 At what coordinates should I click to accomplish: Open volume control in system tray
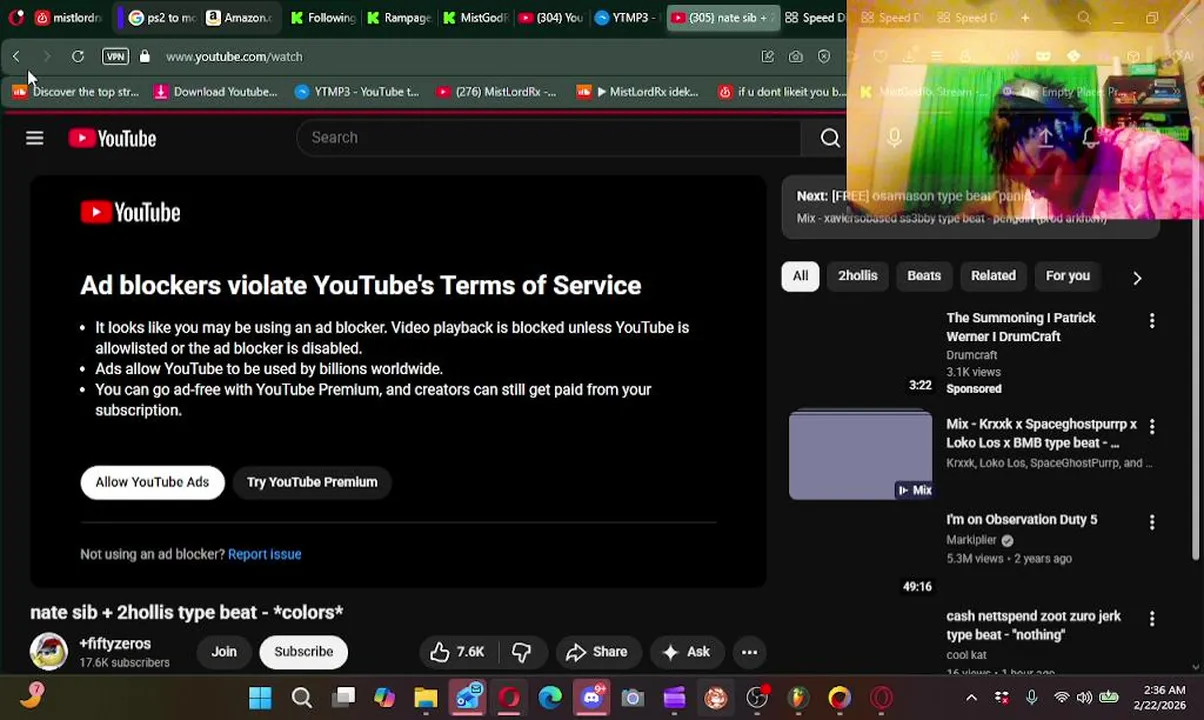tap(1085, 697)
